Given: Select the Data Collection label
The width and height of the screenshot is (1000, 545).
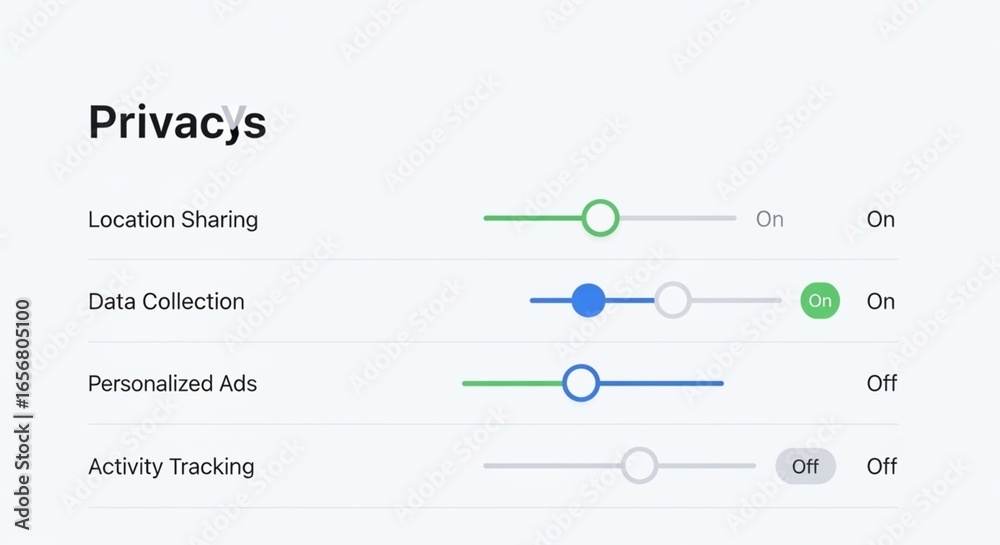Looking at the screenshot, I should point(166,302).
